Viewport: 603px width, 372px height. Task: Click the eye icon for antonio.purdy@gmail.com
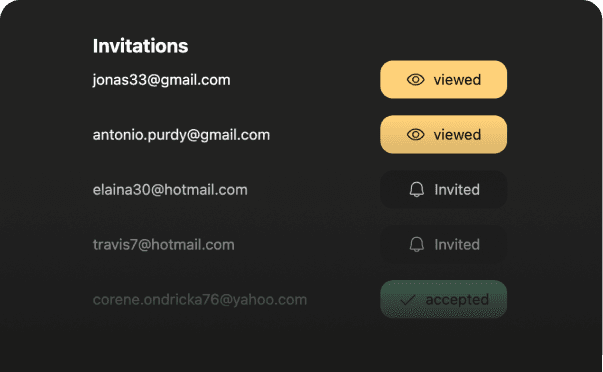415,135
